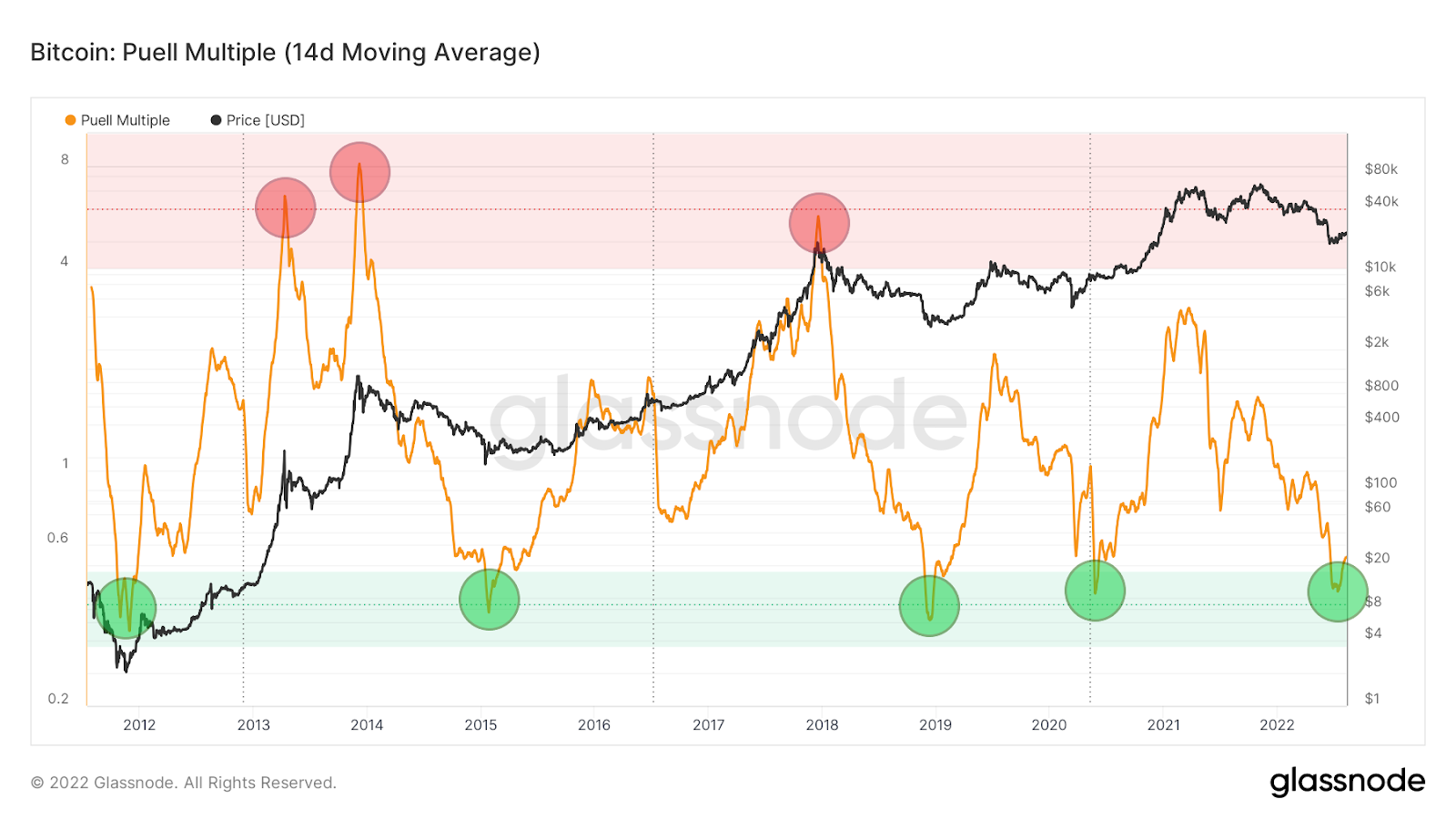Click the red circle at the 2014 peak
Image resolution: width=1456 pixels, height=819 pixels.
(x=359, y=172)
